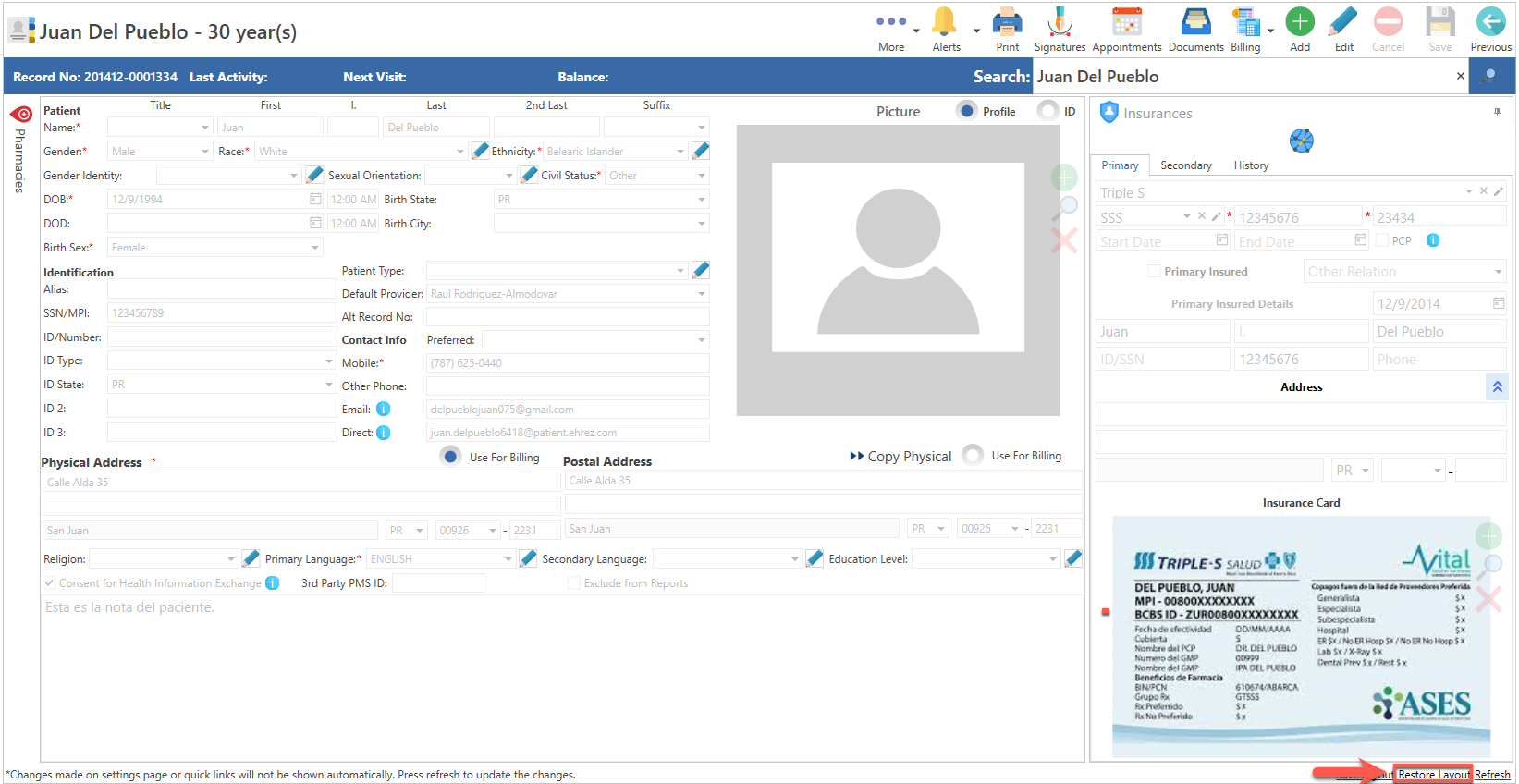The height and width of the screenshot is (784, 1519).
Task: Click the green Add button
Action: 1300,30
